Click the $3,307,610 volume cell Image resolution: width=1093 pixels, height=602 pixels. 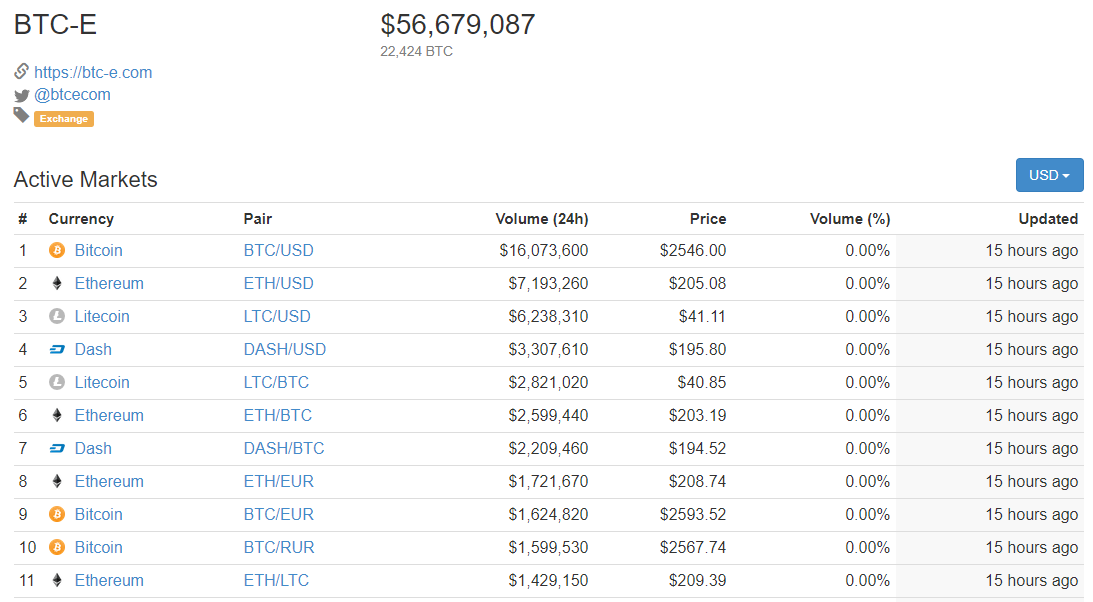pyautogui.click(x=548, y=349)
